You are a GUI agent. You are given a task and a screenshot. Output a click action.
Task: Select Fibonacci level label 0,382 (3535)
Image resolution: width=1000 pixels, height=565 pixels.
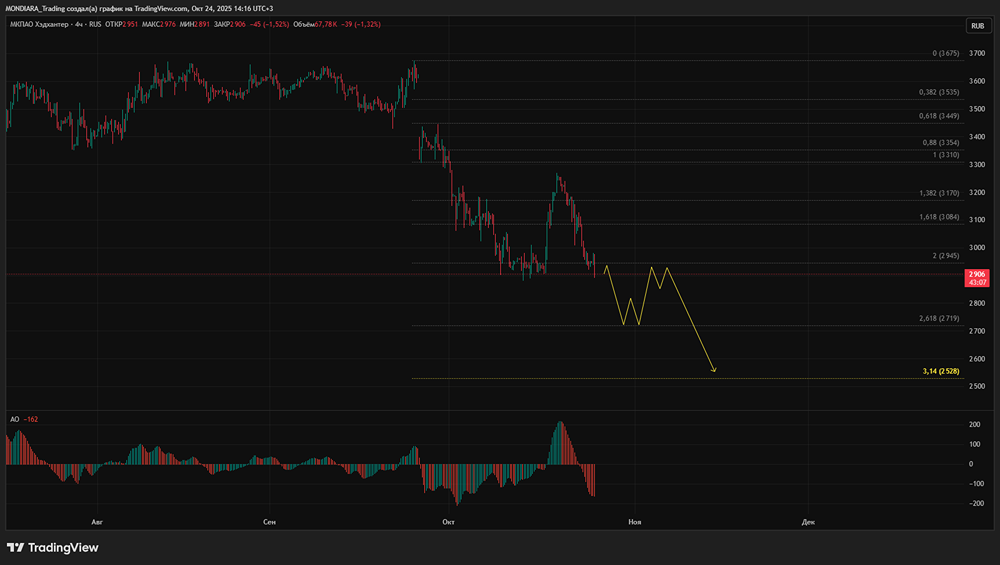(939, 92)
